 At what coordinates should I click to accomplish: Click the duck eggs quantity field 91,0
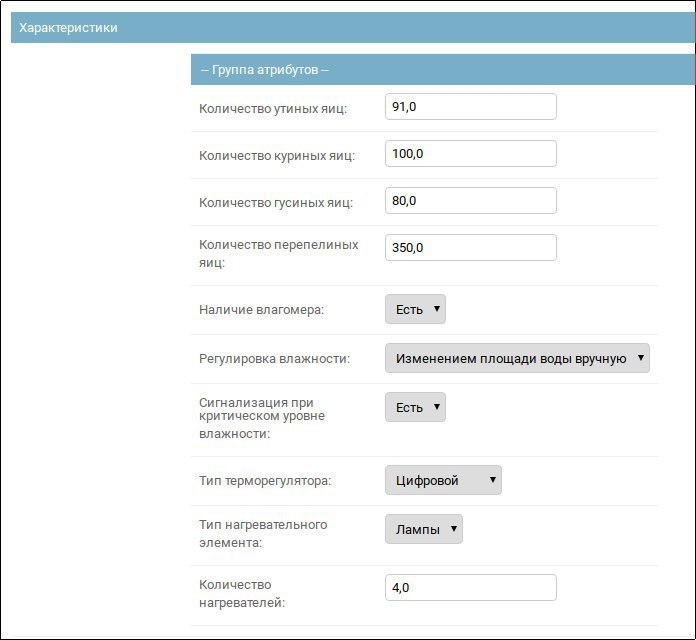pos(471,107)
